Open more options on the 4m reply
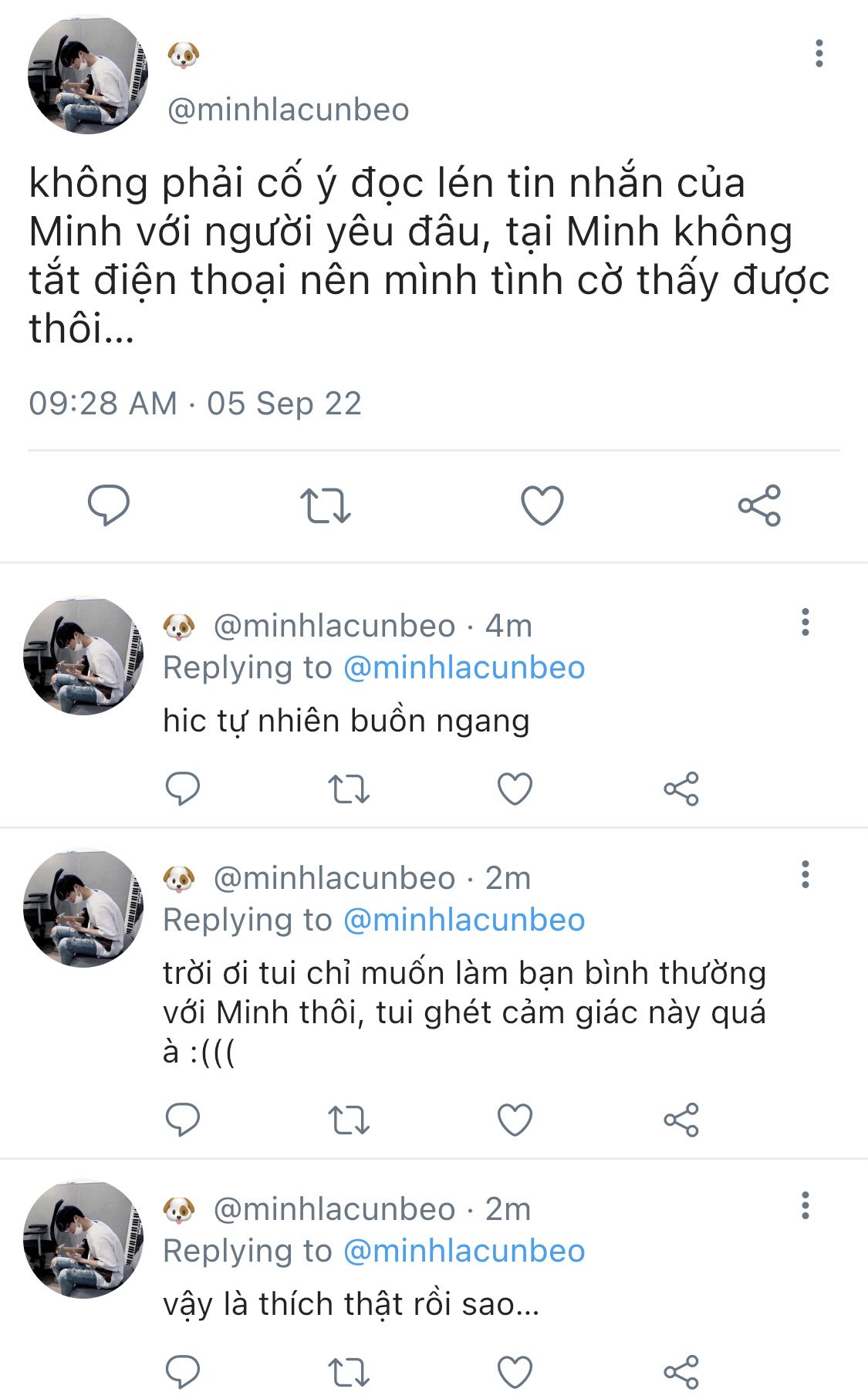The image size is (868, 1399). 805,622
